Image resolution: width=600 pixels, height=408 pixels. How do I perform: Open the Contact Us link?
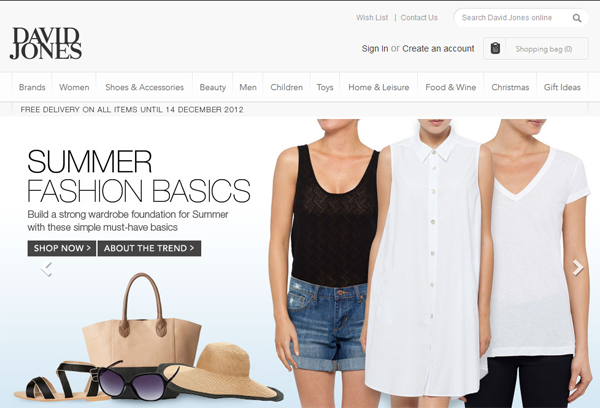419,18
